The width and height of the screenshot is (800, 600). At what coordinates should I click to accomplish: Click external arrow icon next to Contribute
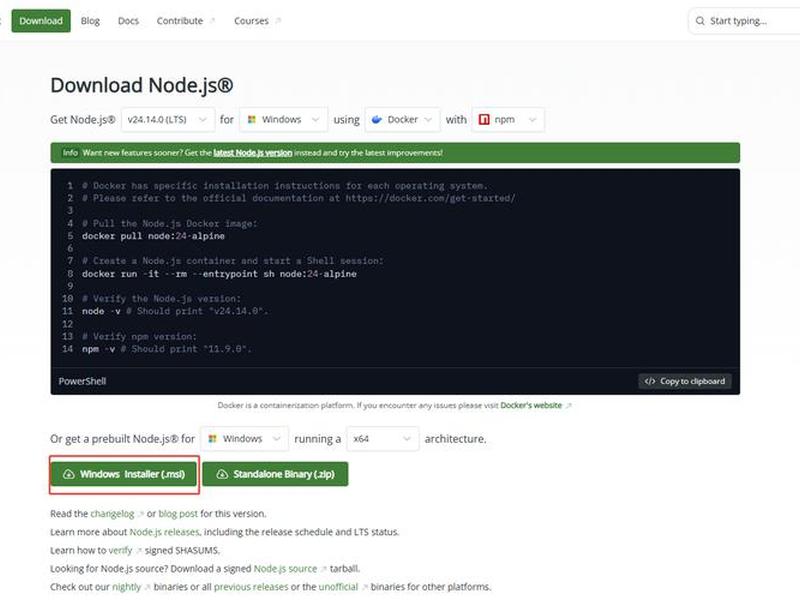click(212, 21)
